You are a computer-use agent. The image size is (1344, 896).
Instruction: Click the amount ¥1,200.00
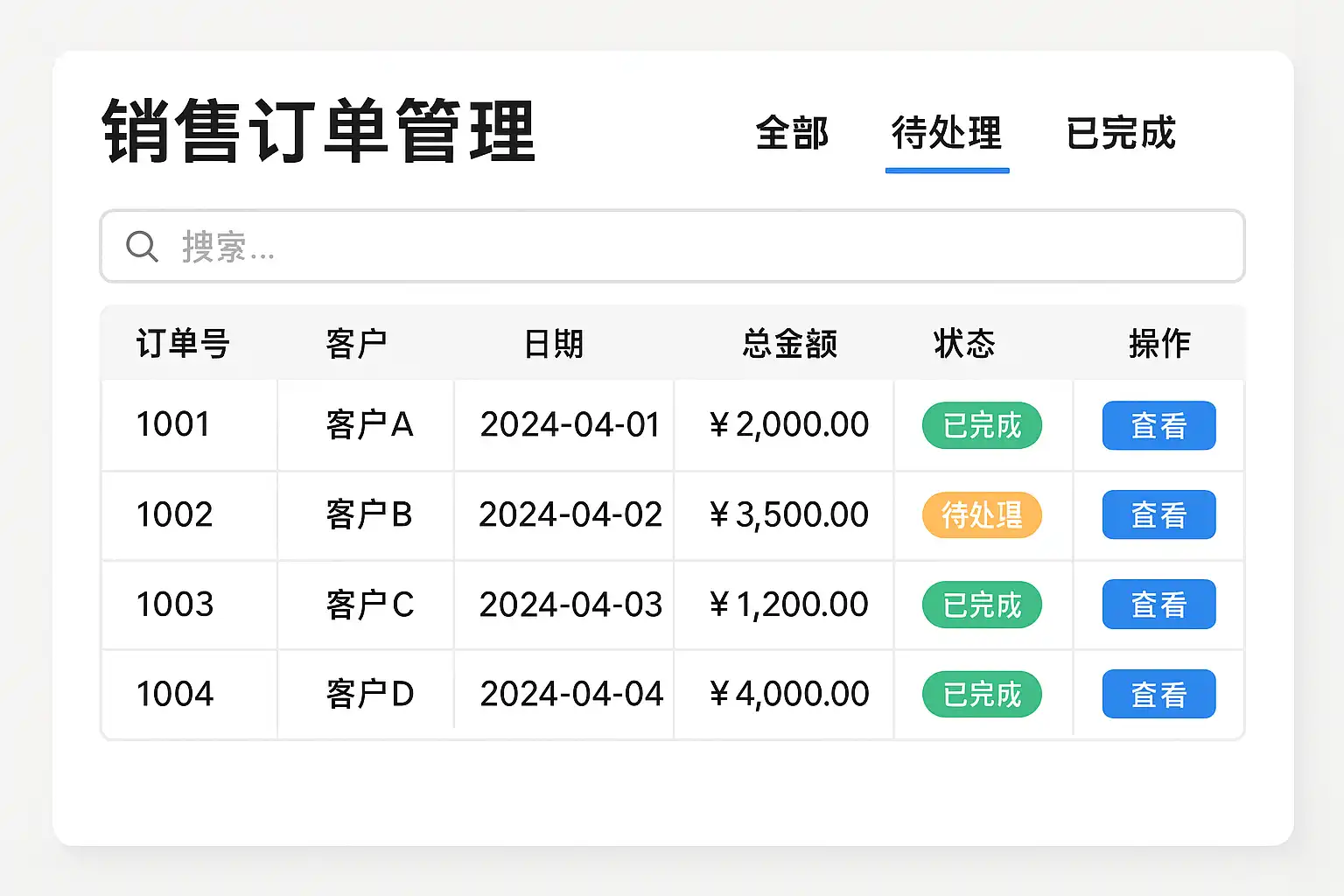[788, 605]
